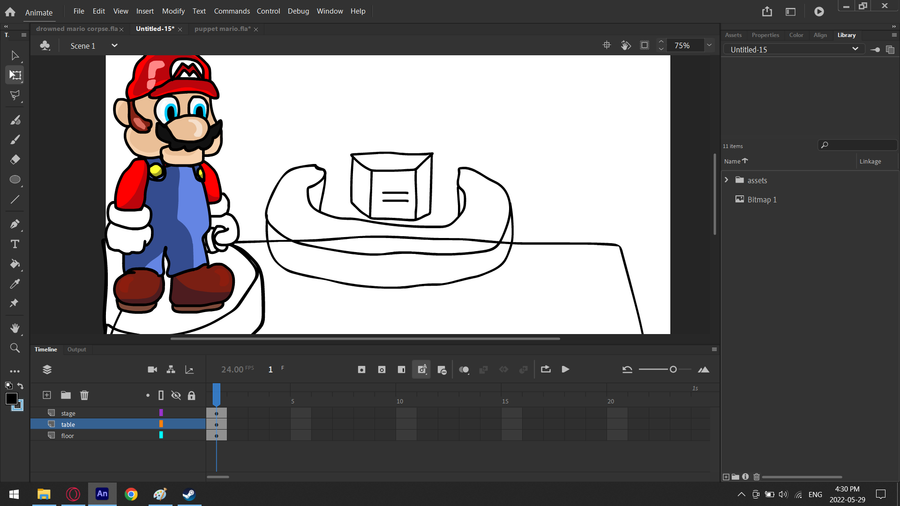Image resolution: width=900 pixels, height=506 pixels.
Task: Click the New Layer icon
Action: (x=46, y=395)
